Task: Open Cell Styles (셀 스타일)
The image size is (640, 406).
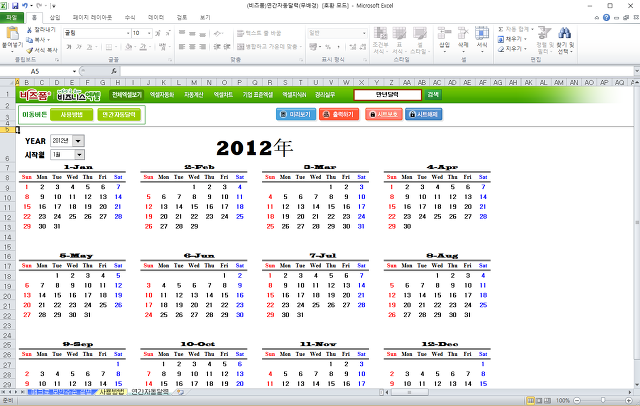Action: 419,40
